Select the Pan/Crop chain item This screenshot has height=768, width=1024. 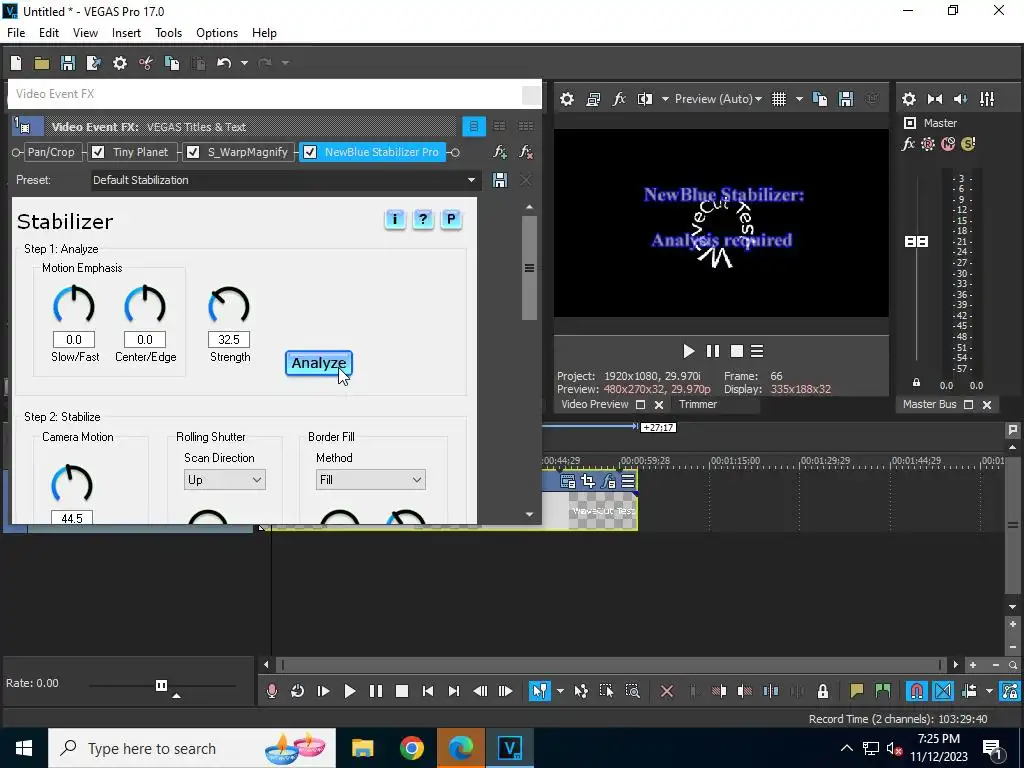(x=51, y=152)
